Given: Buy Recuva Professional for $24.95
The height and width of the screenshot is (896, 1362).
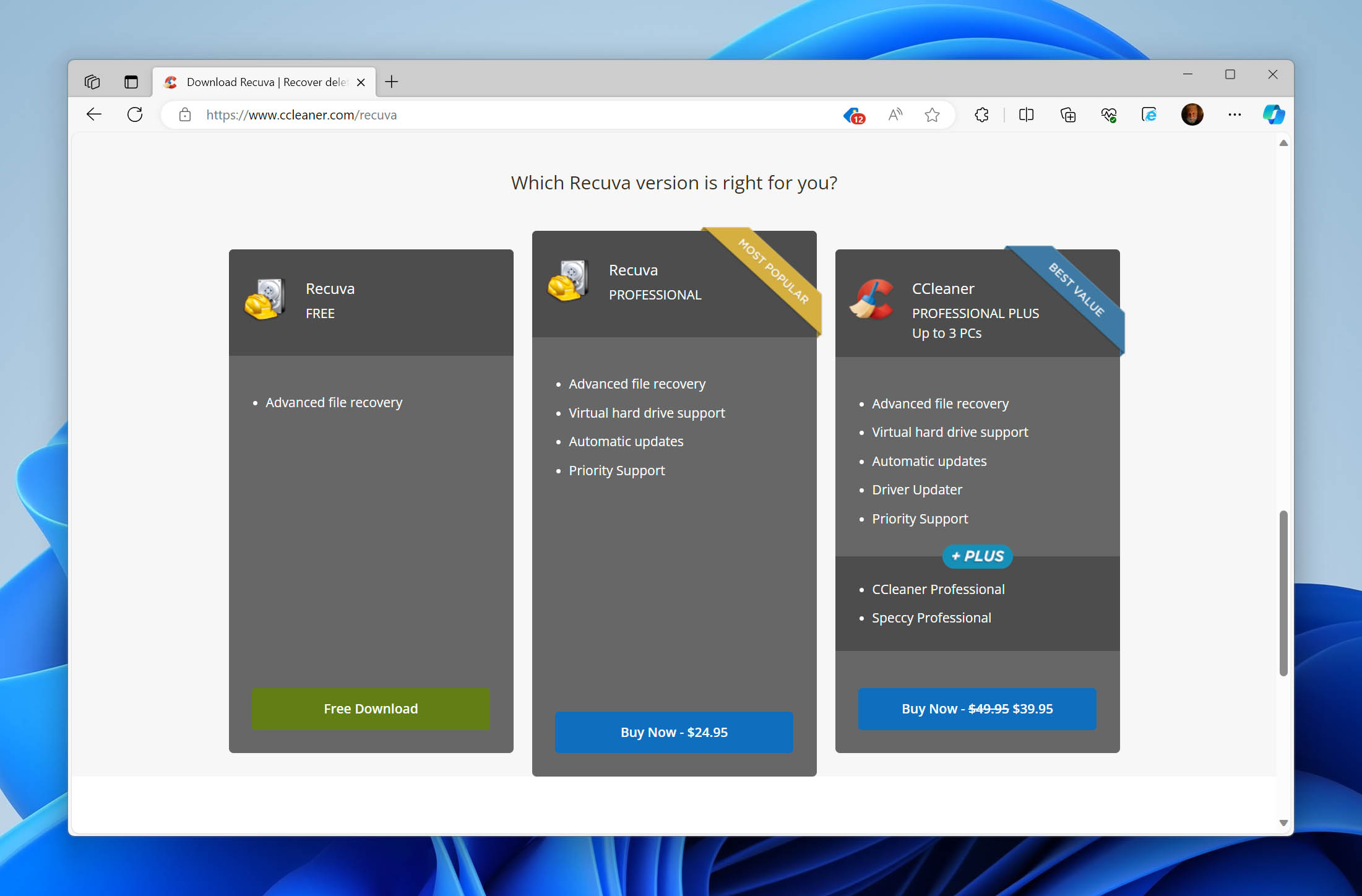Looking at the screenshot, I should tap(674, 733).
